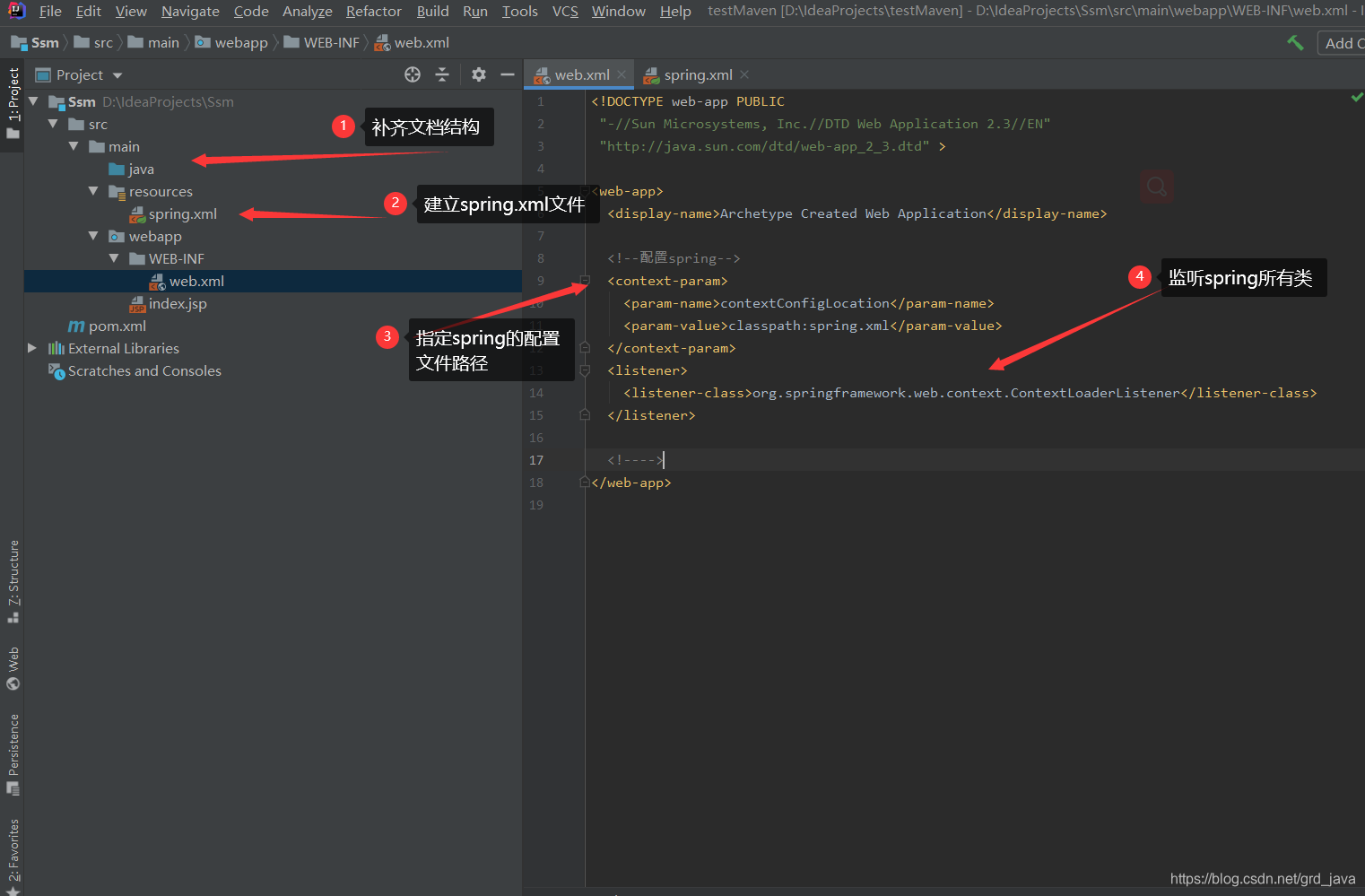Toggle the Persistence side tool tab
Viewport: 1365px width, 896px height.
pos(13,754)
